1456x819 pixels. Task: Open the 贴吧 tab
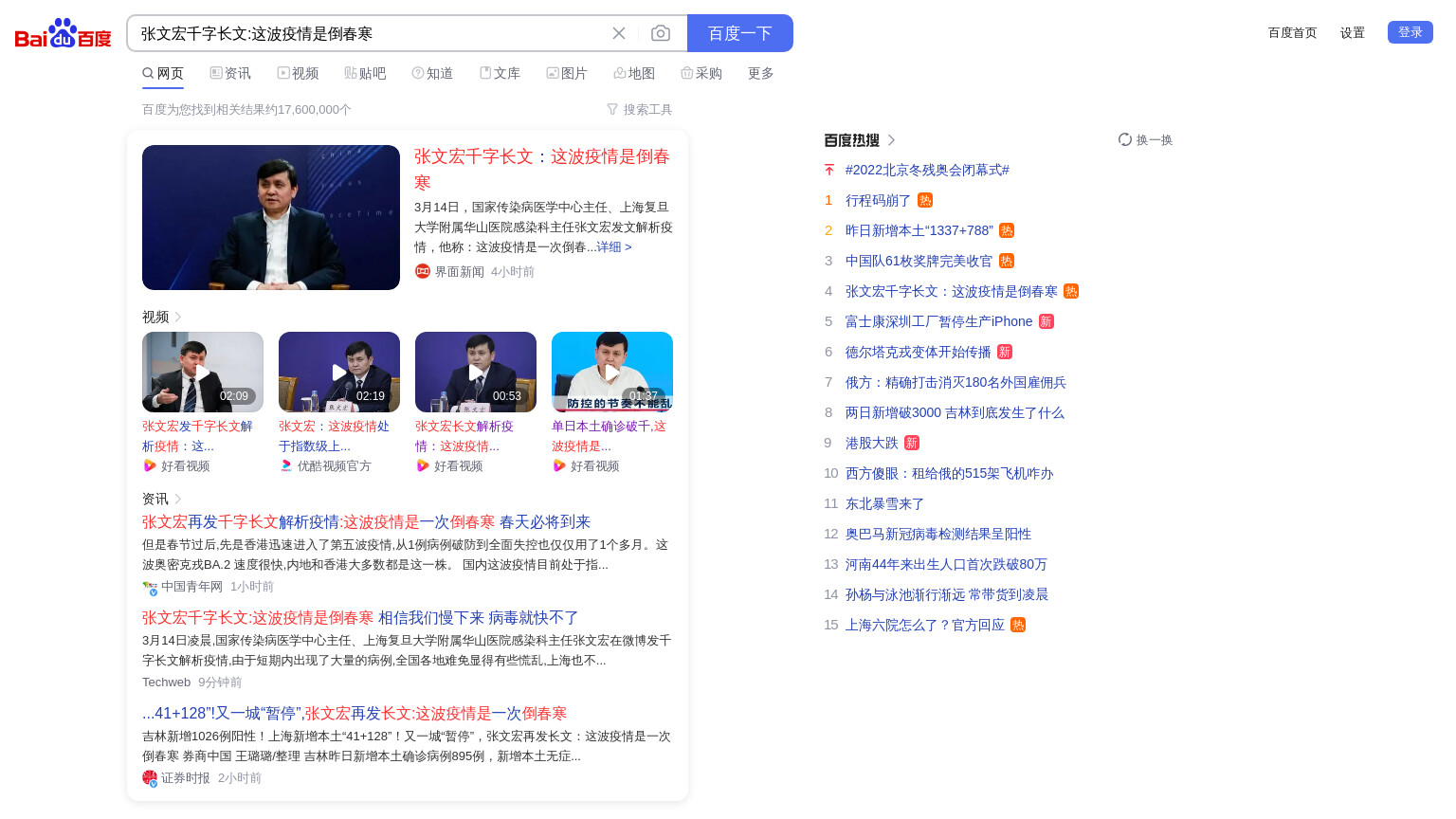[x=365, y=73]
